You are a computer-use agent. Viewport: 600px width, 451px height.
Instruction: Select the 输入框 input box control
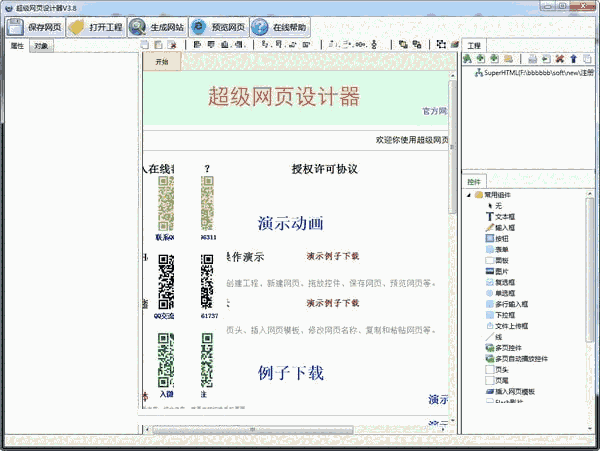pyautogui.click(x=501, y=228)
